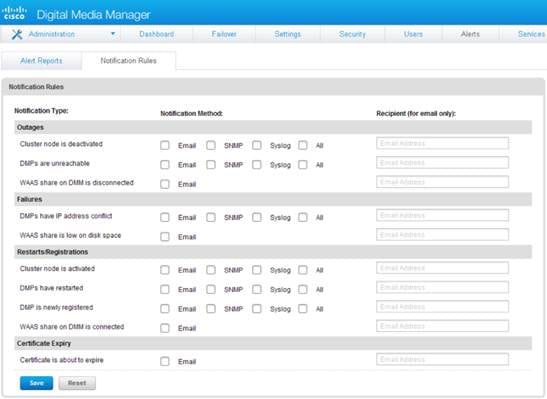The image size is (547, 399).
Task: Click the Administration wrench icon
Action: [17, 34]
